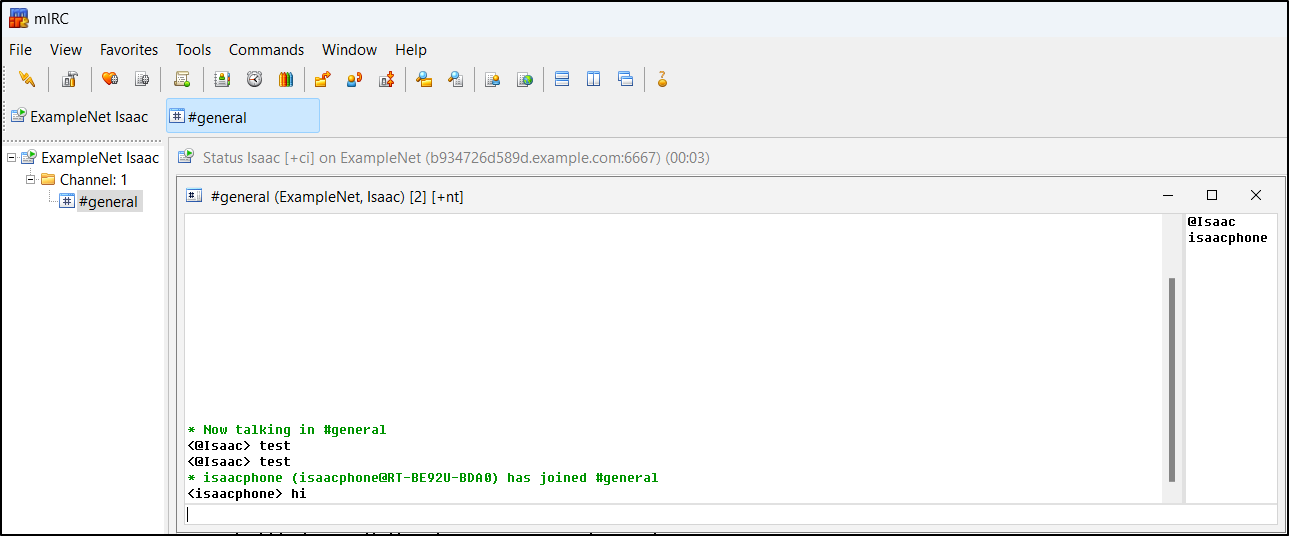Select #general in the tree sidebar
The image size is (1289, 536).
[107, 202]
